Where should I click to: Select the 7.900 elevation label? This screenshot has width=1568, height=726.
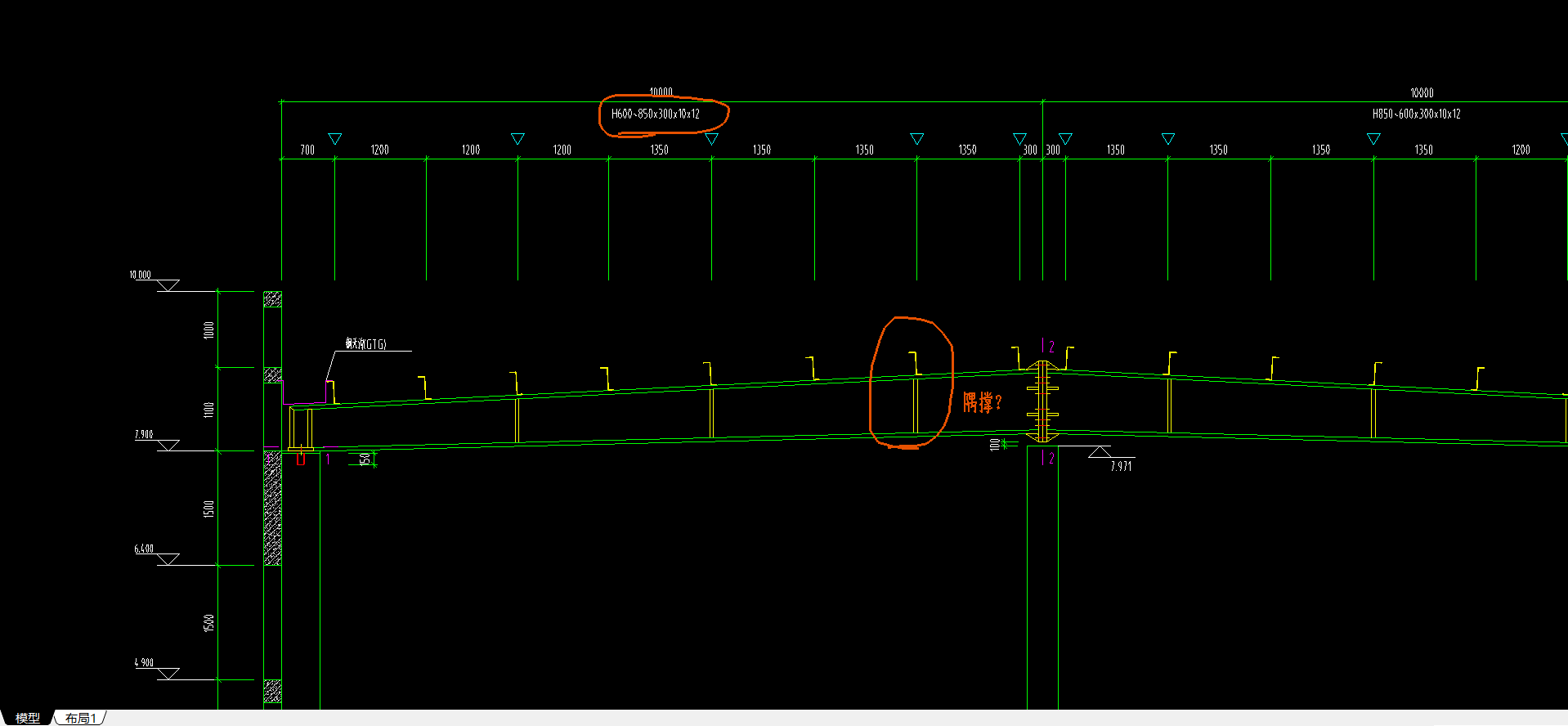click(x=144, y=434)
